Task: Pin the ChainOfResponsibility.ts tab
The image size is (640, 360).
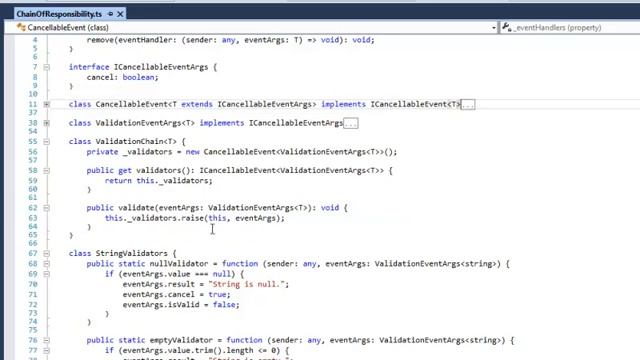Action: pos(110,14)
